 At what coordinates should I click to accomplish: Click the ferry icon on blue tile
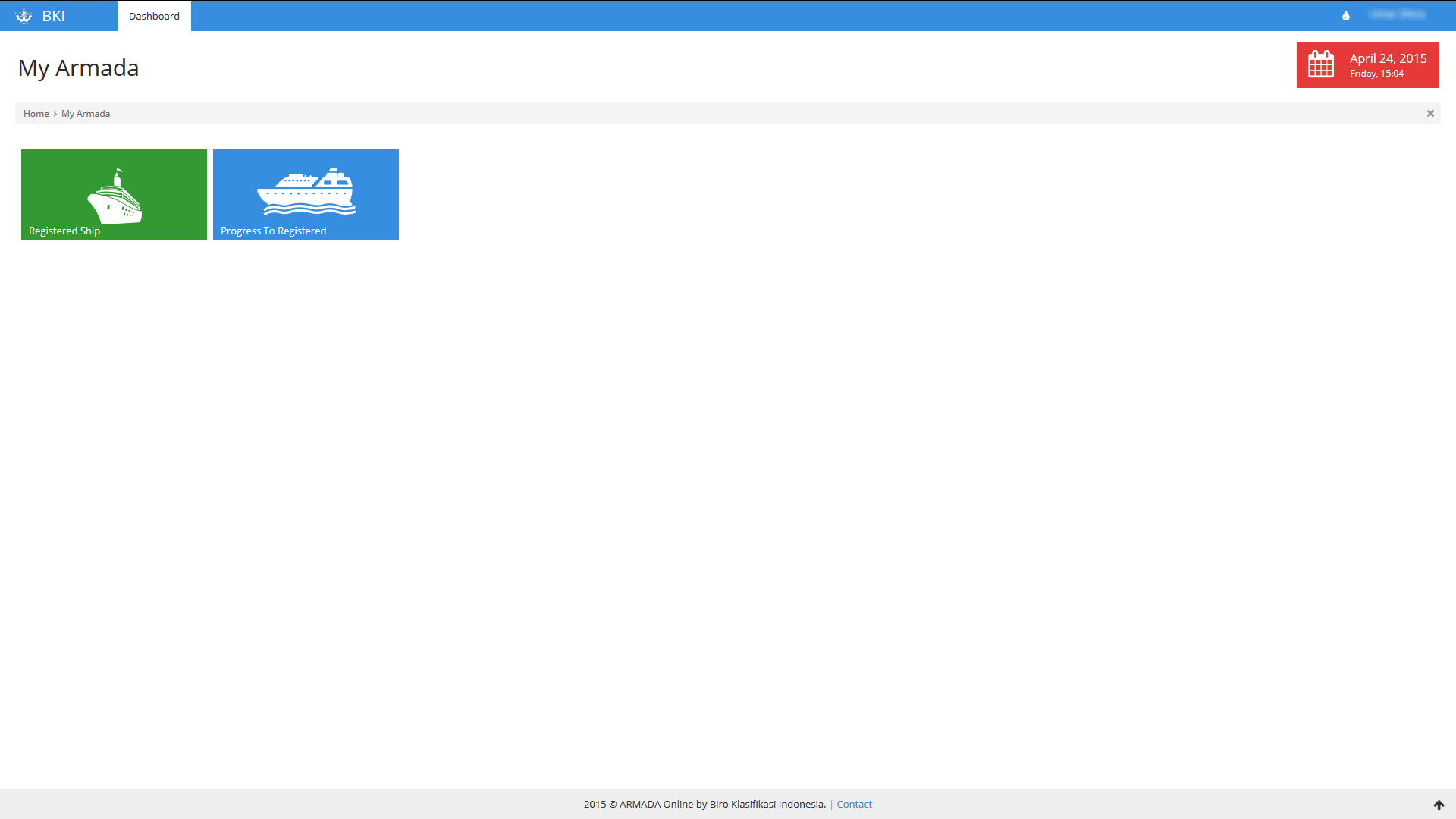click(306, 191)
